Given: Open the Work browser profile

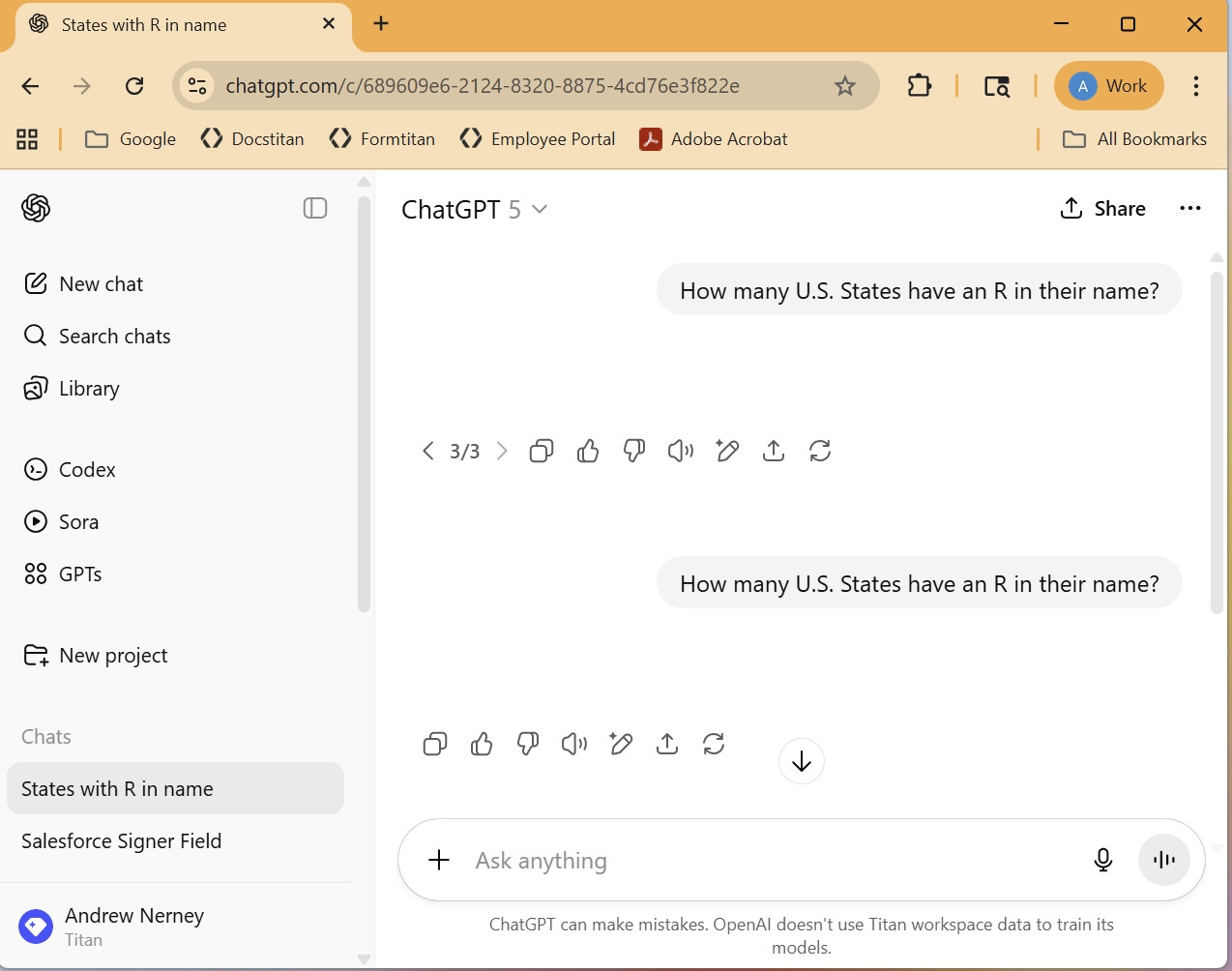Looking at the screenshot, I should click(x=1109, y=86).
